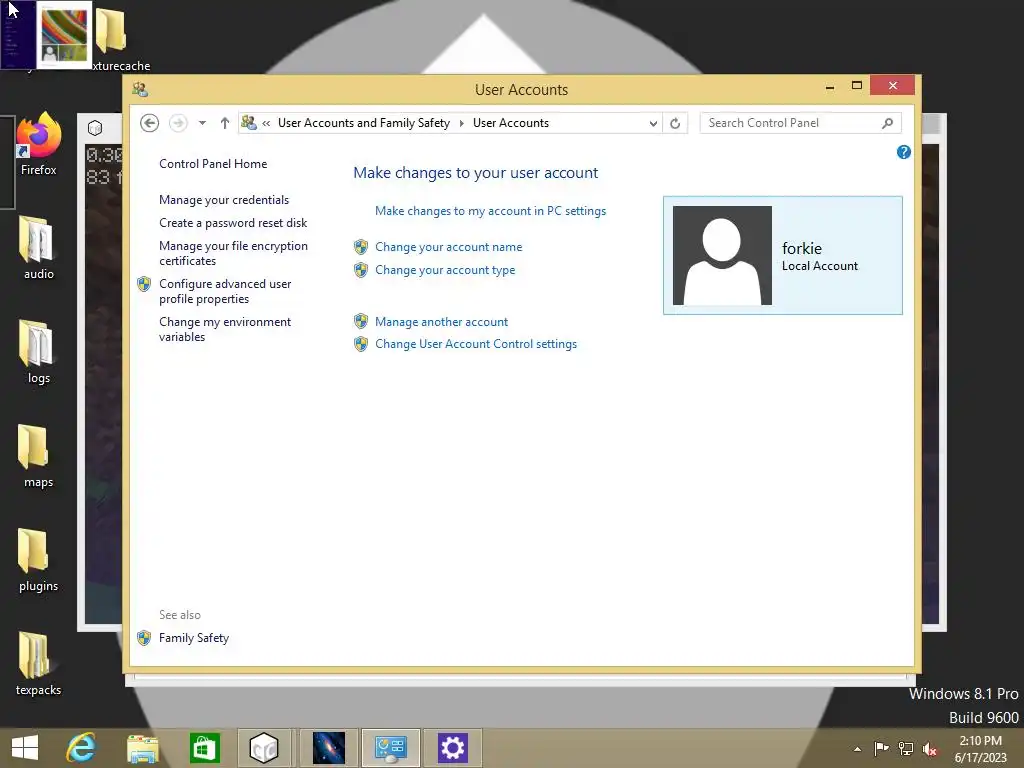Show hidden system tray icons
1024x768 pixels.
857,749
